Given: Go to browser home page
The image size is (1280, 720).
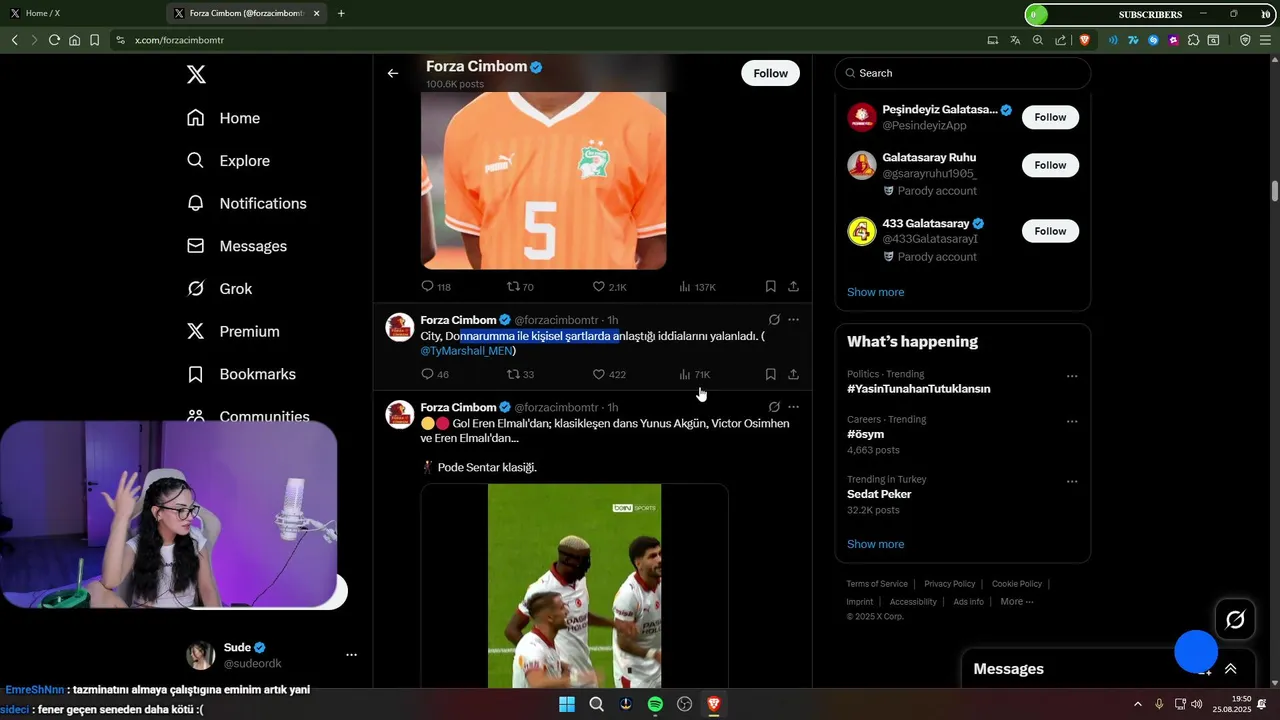Looking at the screenshot, I should [x=74, y=40].
